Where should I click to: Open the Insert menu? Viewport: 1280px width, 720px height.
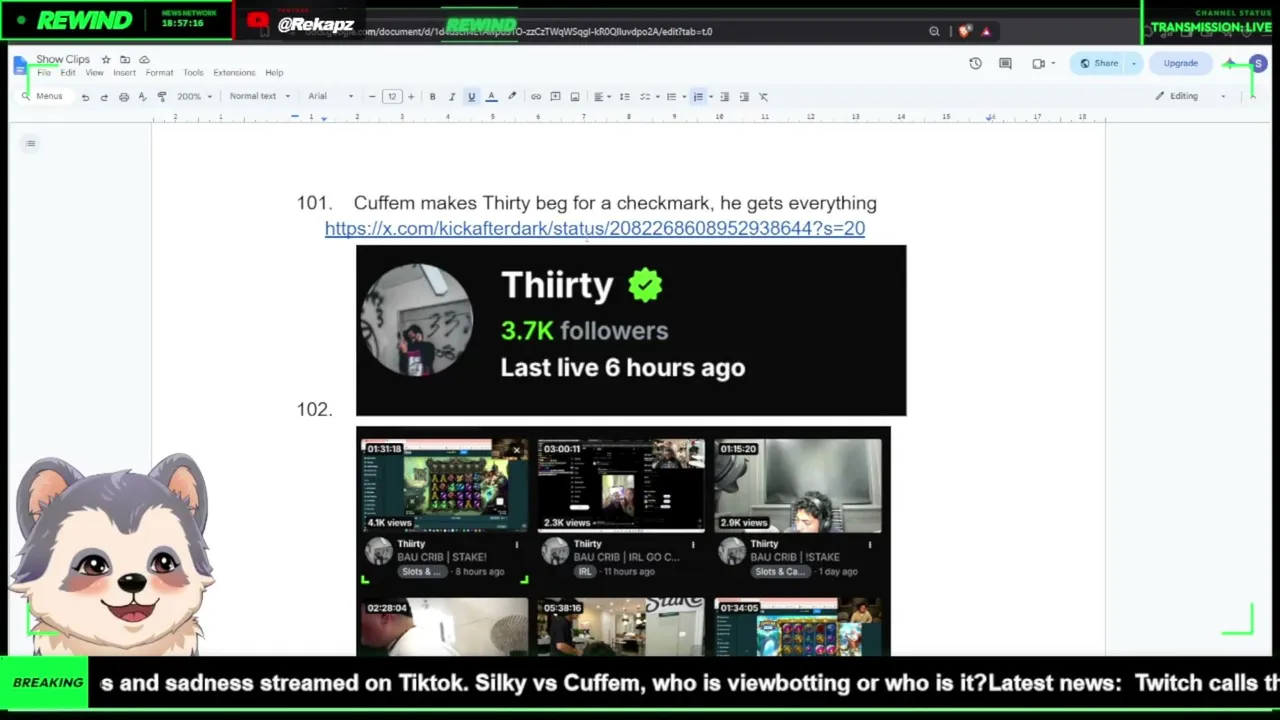coord(124,73)
